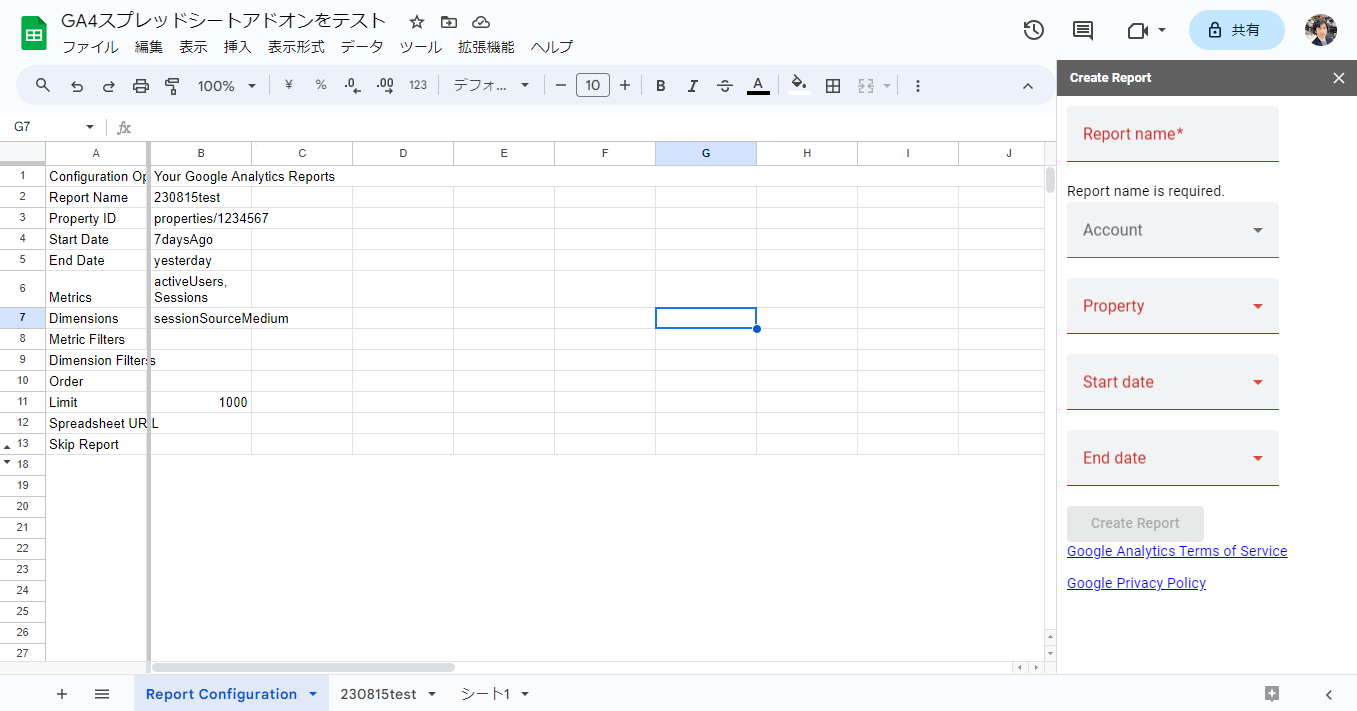
Task: Show all sheets list
Action: (102, 694)
